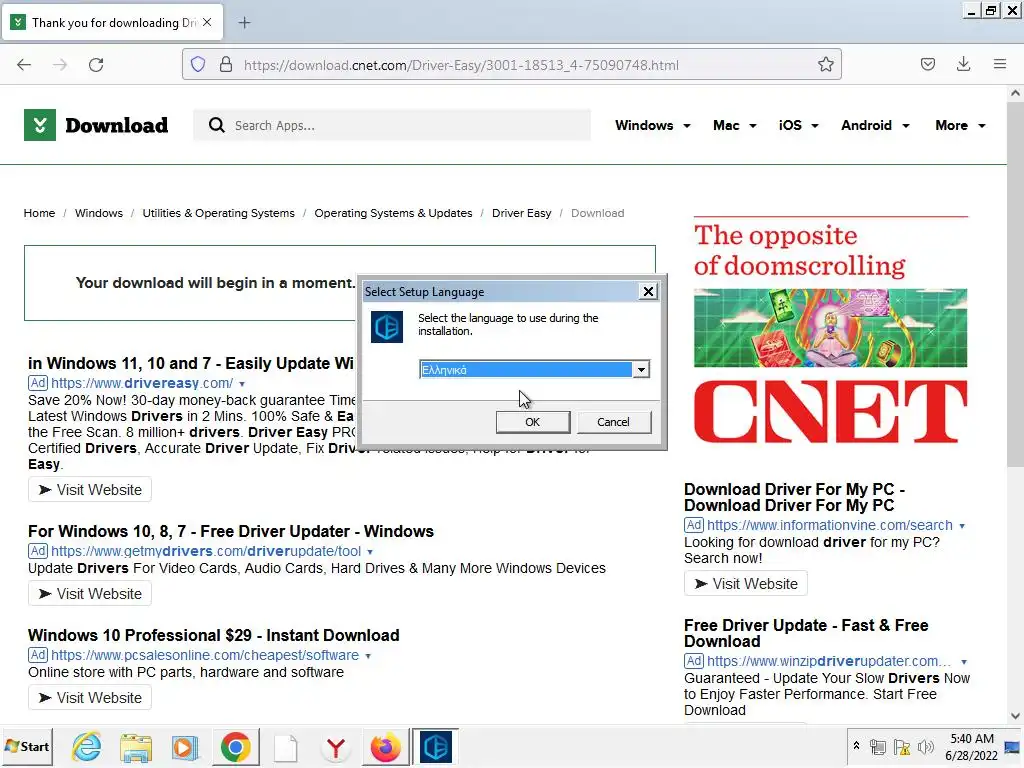Click the blank document taskbar icon
1024x768 pixels.
coord(285,746)
